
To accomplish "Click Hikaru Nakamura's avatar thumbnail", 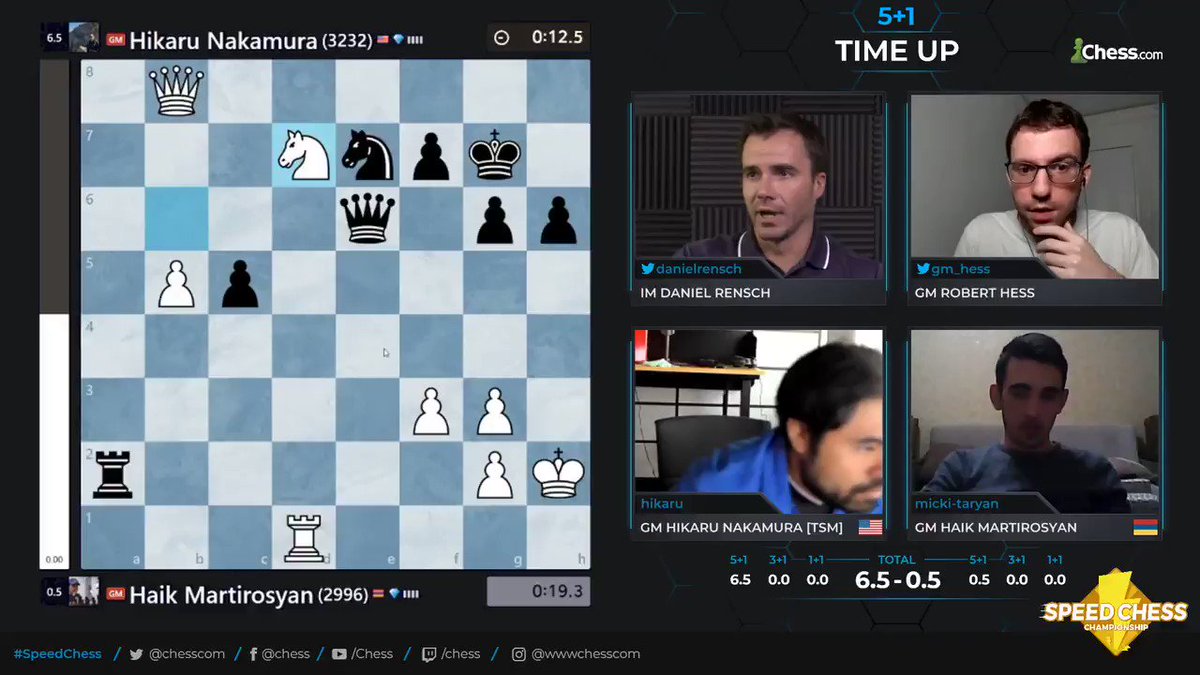I will [x=84, y=37].
